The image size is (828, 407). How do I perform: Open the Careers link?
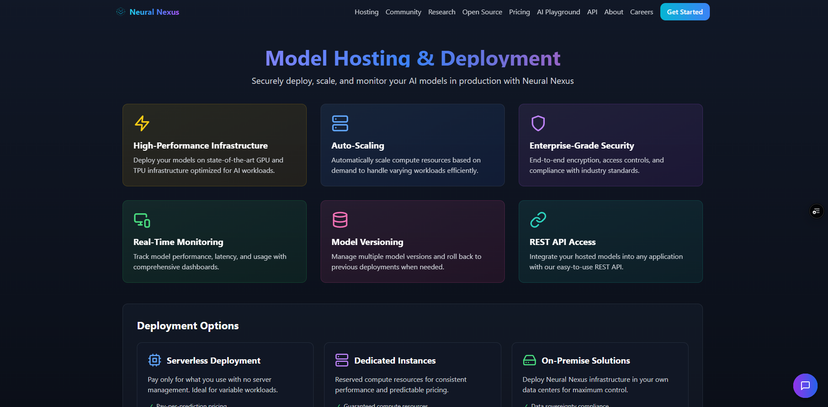(641, 12)
